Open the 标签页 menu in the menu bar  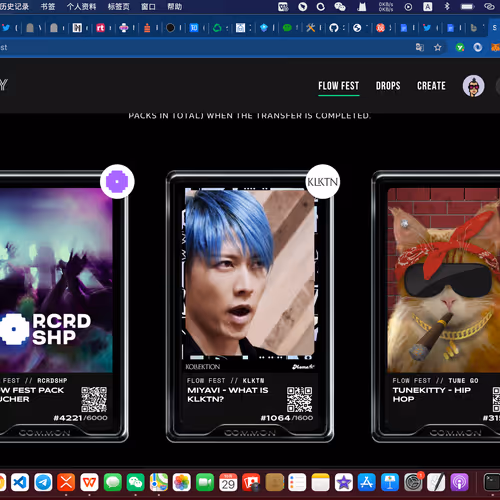click(x=119, y=6)
